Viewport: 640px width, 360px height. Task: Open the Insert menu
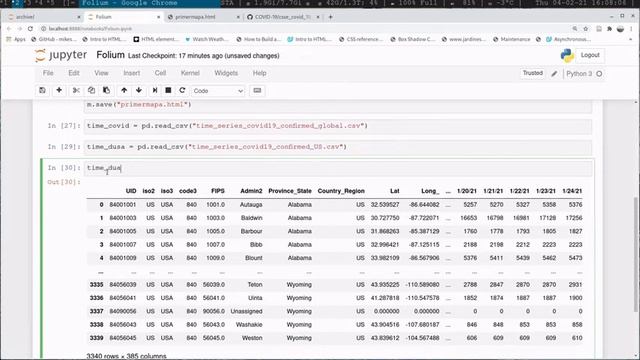click(x=131, y=73)
